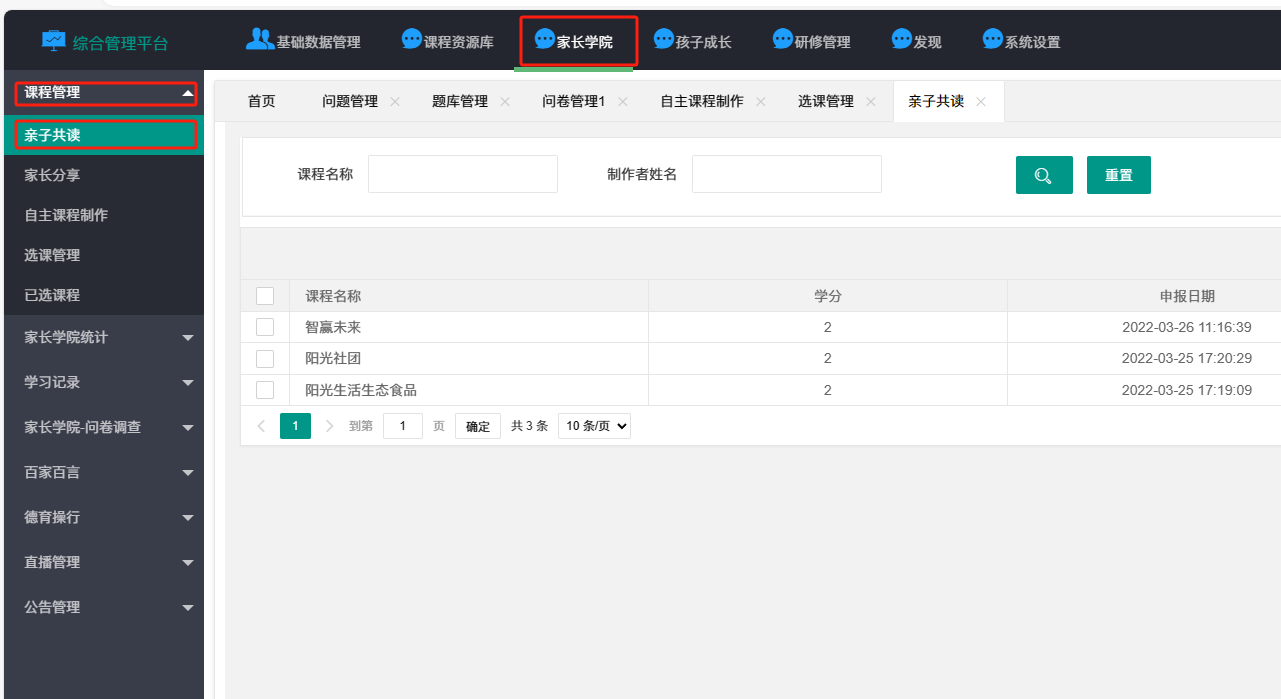Image resolution: width=1281 pixels, height=699 pixels.
Task: Click 综合管理平台 title text
Action: click(120, 43)
